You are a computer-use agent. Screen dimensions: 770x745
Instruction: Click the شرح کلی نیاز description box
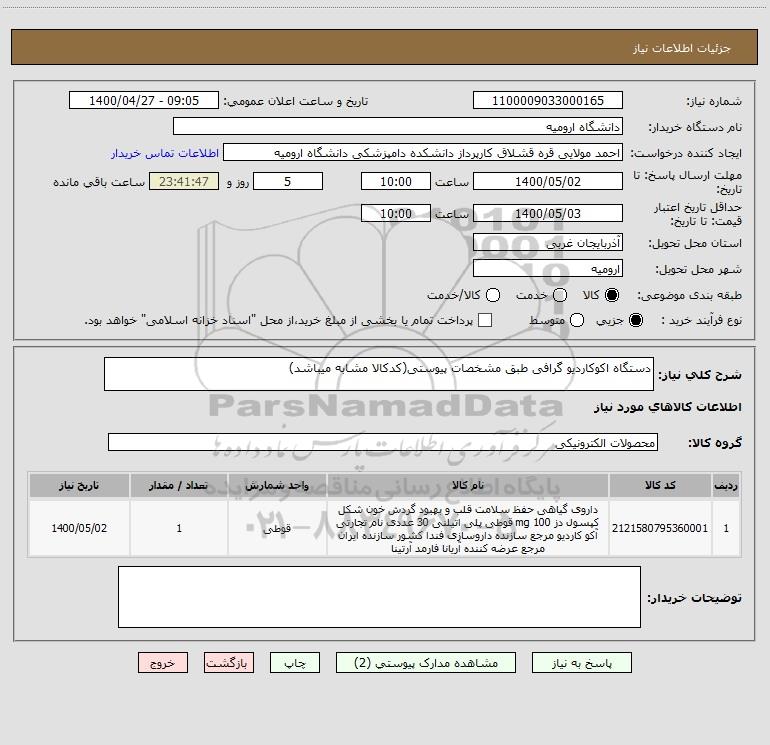tap(379, 374)
